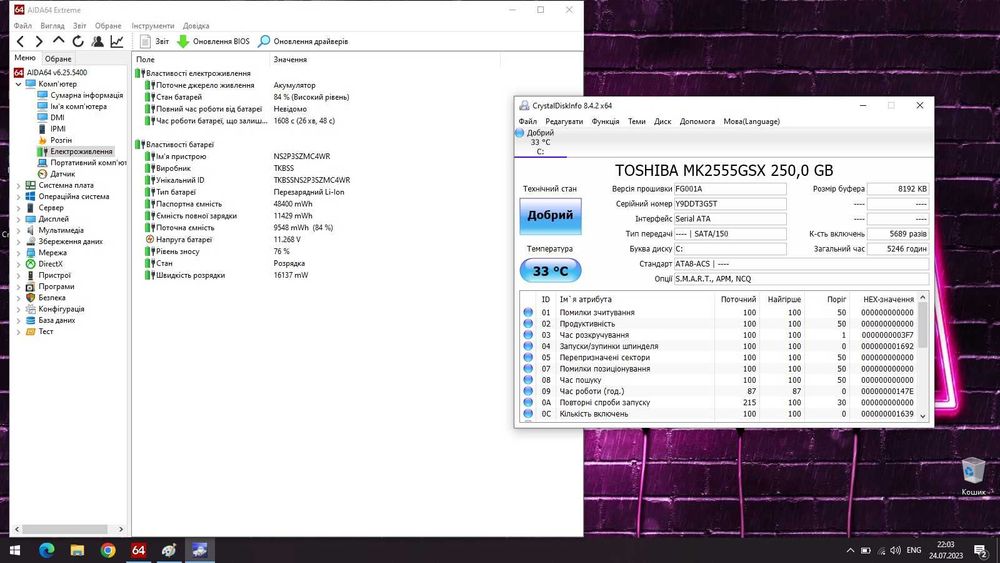Select the IPMI tree item
The width and height of the screenshot is (1000, 563).
[58, 129]
